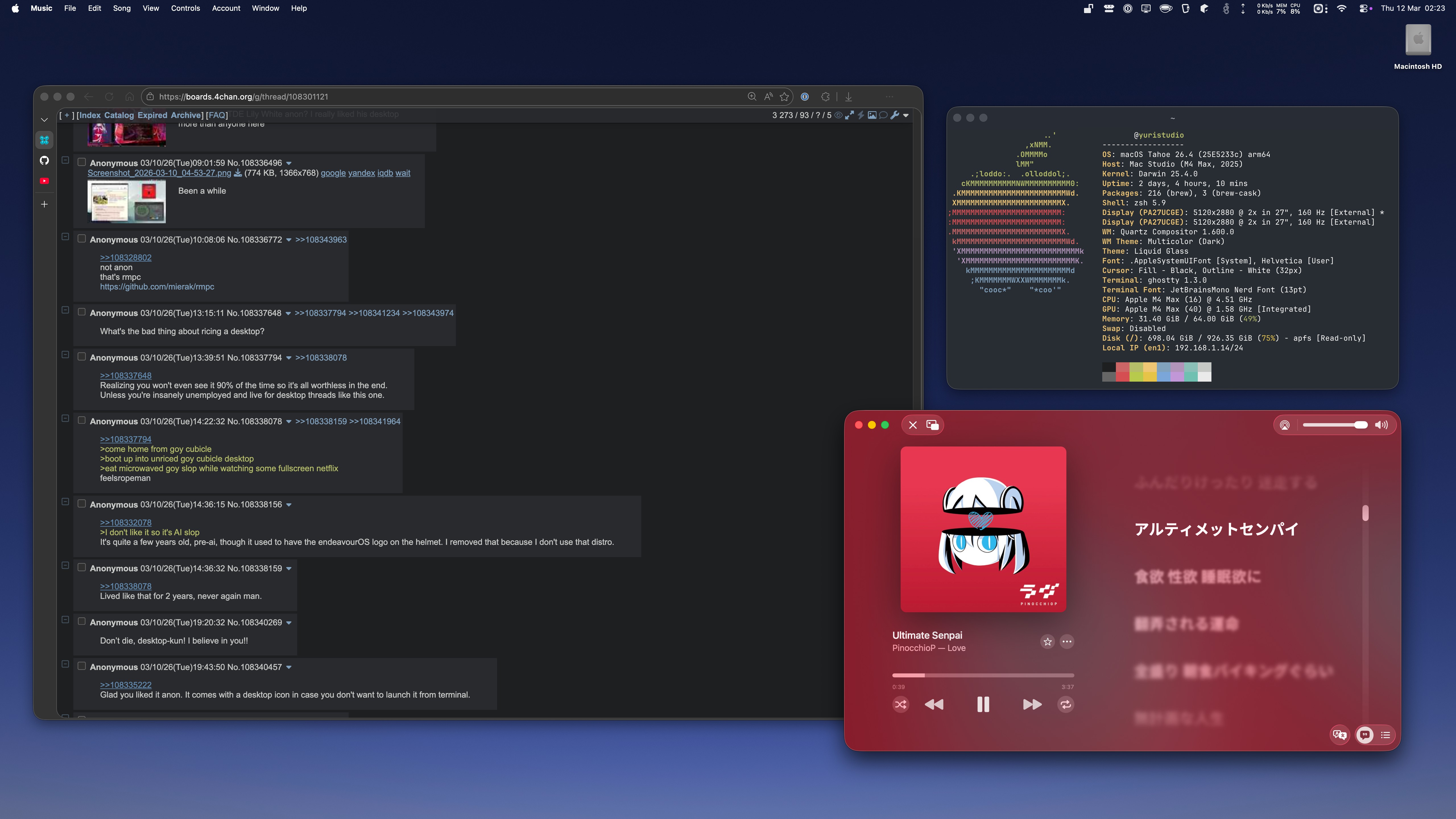The height and width of the screenshot is (819, 1456).
Task: Expand the 4chan header settings dropdown arrow
Action: pyautogui.click(x=906, y=115)
